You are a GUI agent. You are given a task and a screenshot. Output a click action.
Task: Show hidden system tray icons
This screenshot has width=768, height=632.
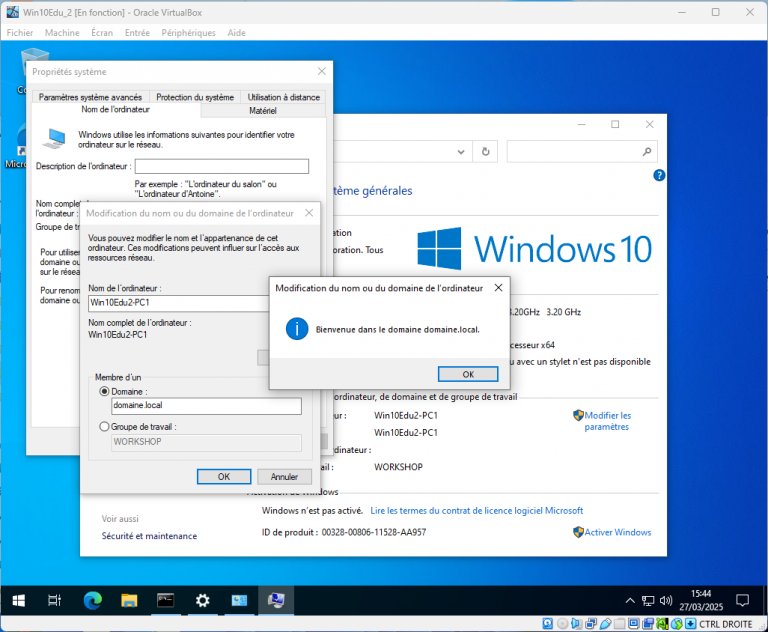(x=629, y=601)
